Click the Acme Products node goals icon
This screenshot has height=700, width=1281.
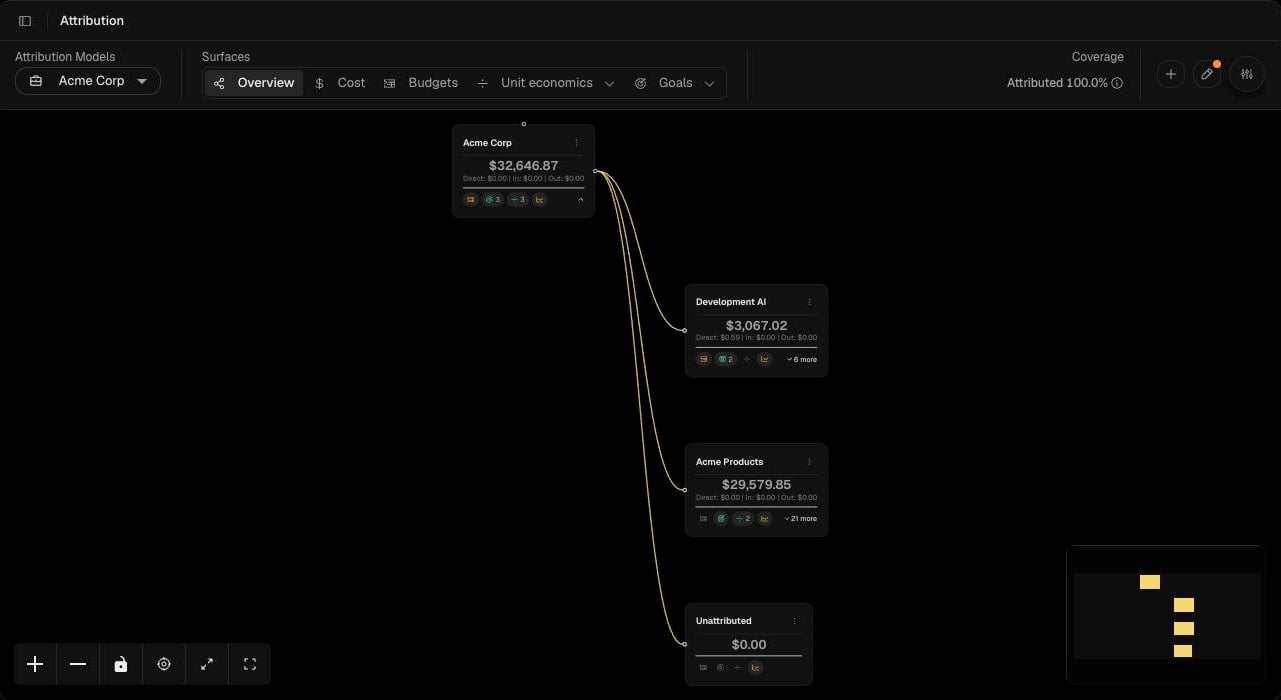pos(721,519)
